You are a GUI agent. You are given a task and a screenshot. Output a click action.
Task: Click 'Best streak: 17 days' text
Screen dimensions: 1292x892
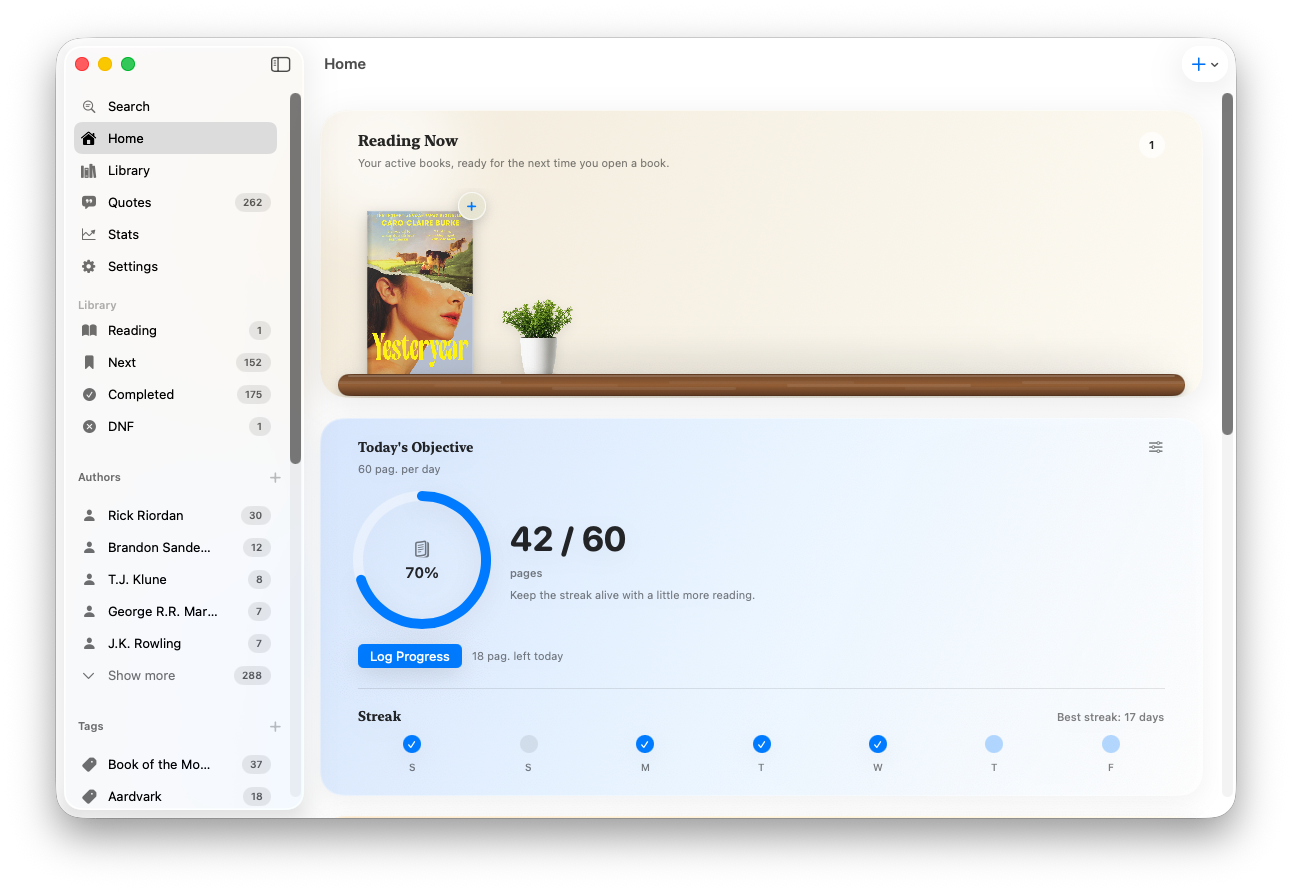pos(1110,717)
